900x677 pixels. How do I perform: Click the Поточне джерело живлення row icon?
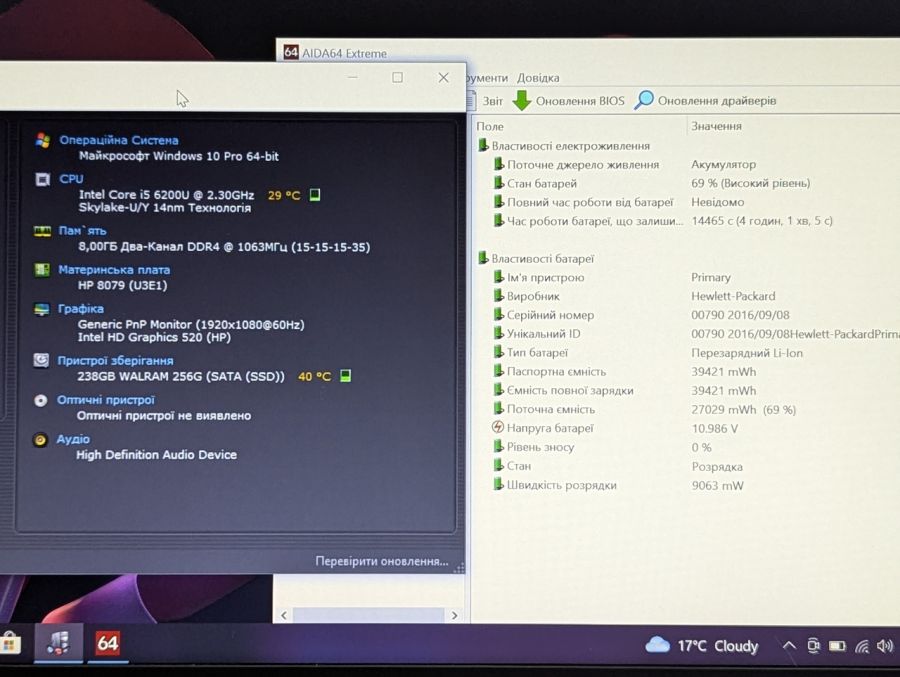(499, 164)
